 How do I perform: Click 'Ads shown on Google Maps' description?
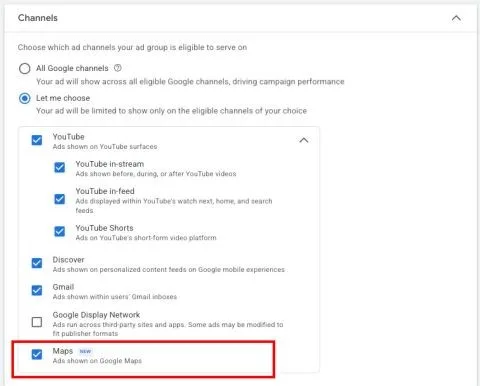[x=97, y=361]
